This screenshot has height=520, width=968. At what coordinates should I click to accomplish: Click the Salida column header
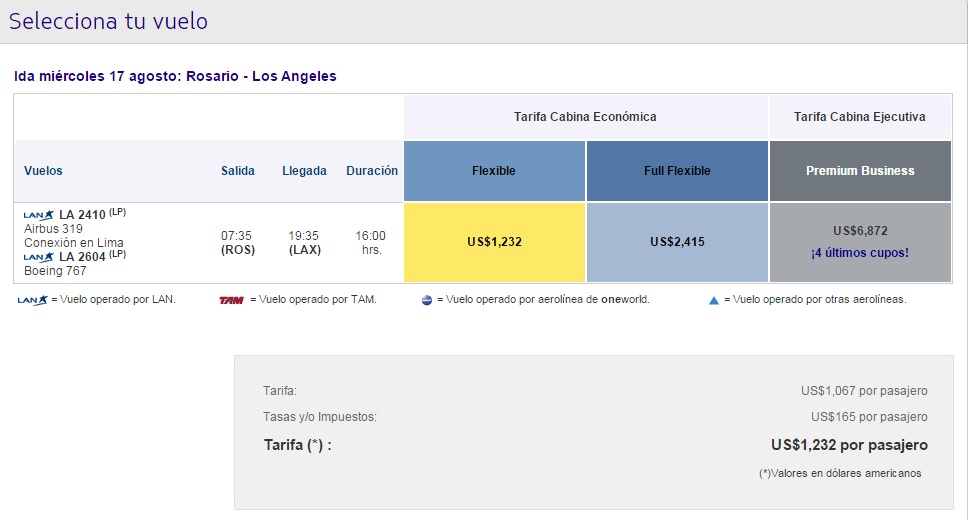(x=238, y=171)
